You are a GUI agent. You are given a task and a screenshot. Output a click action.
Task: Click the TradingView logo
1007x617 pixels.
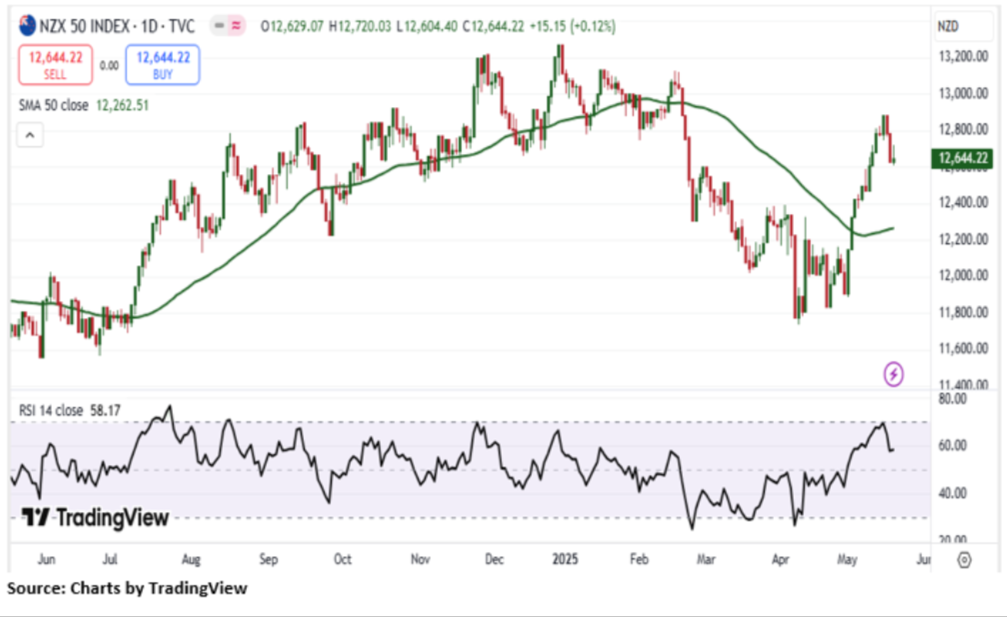pos(95,517)
